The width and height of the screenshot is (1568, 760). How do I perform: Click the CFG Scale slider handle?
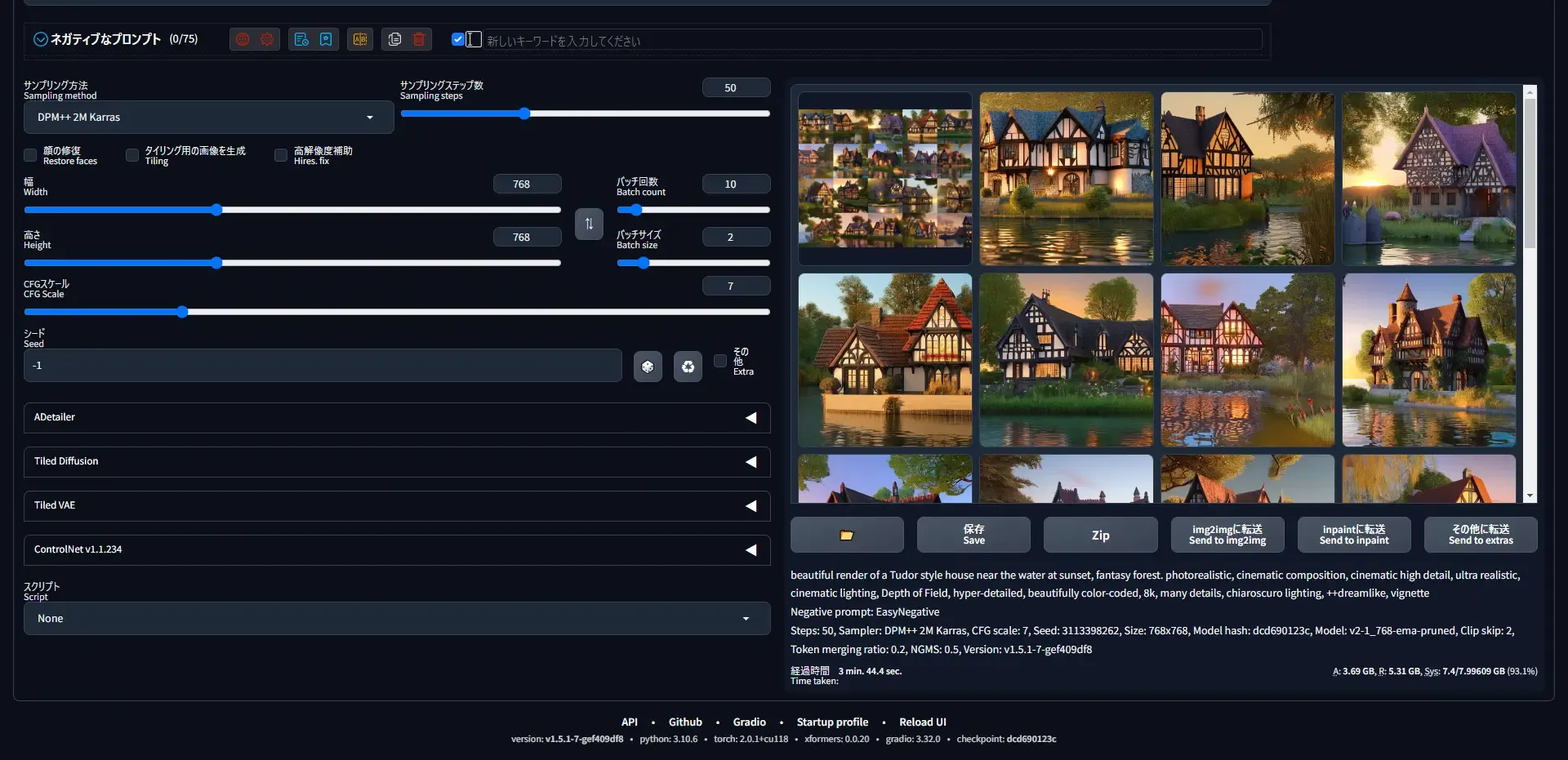[x=182, y=312]
